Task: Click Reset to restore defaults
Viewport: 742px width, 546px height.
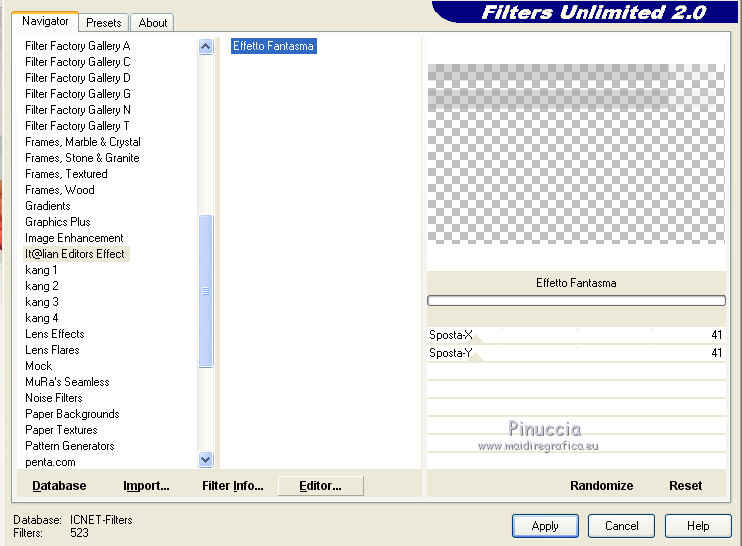Action: [685, 485]
